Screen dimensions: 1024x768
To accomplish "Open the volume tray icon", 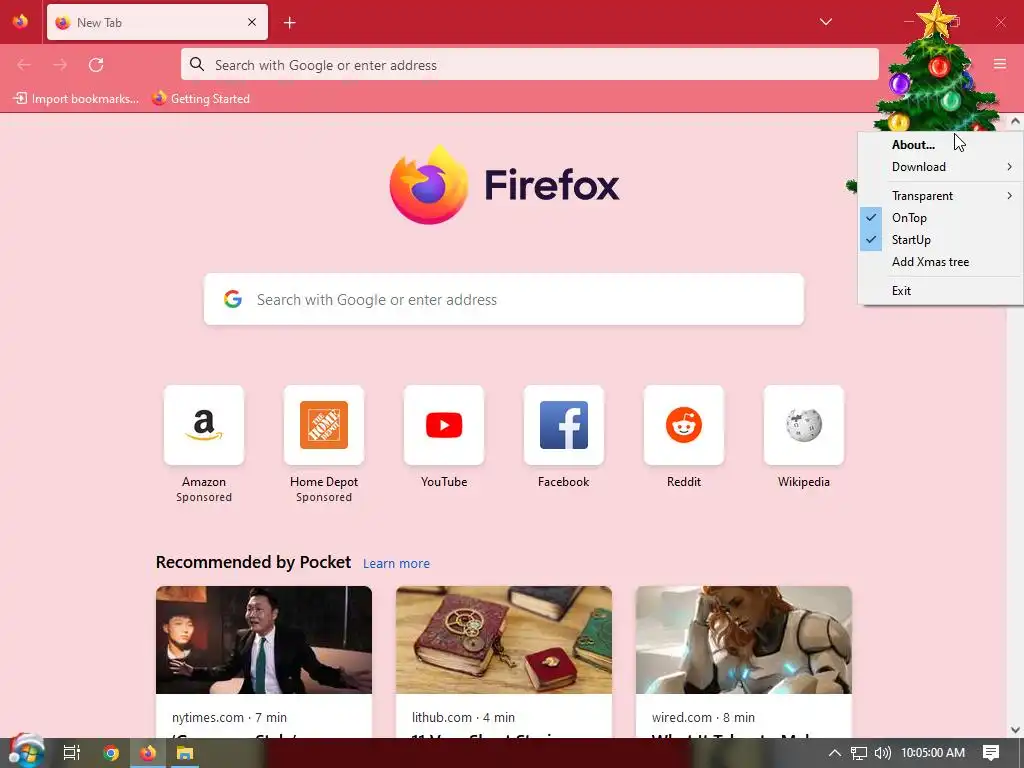I will [882, 753].
